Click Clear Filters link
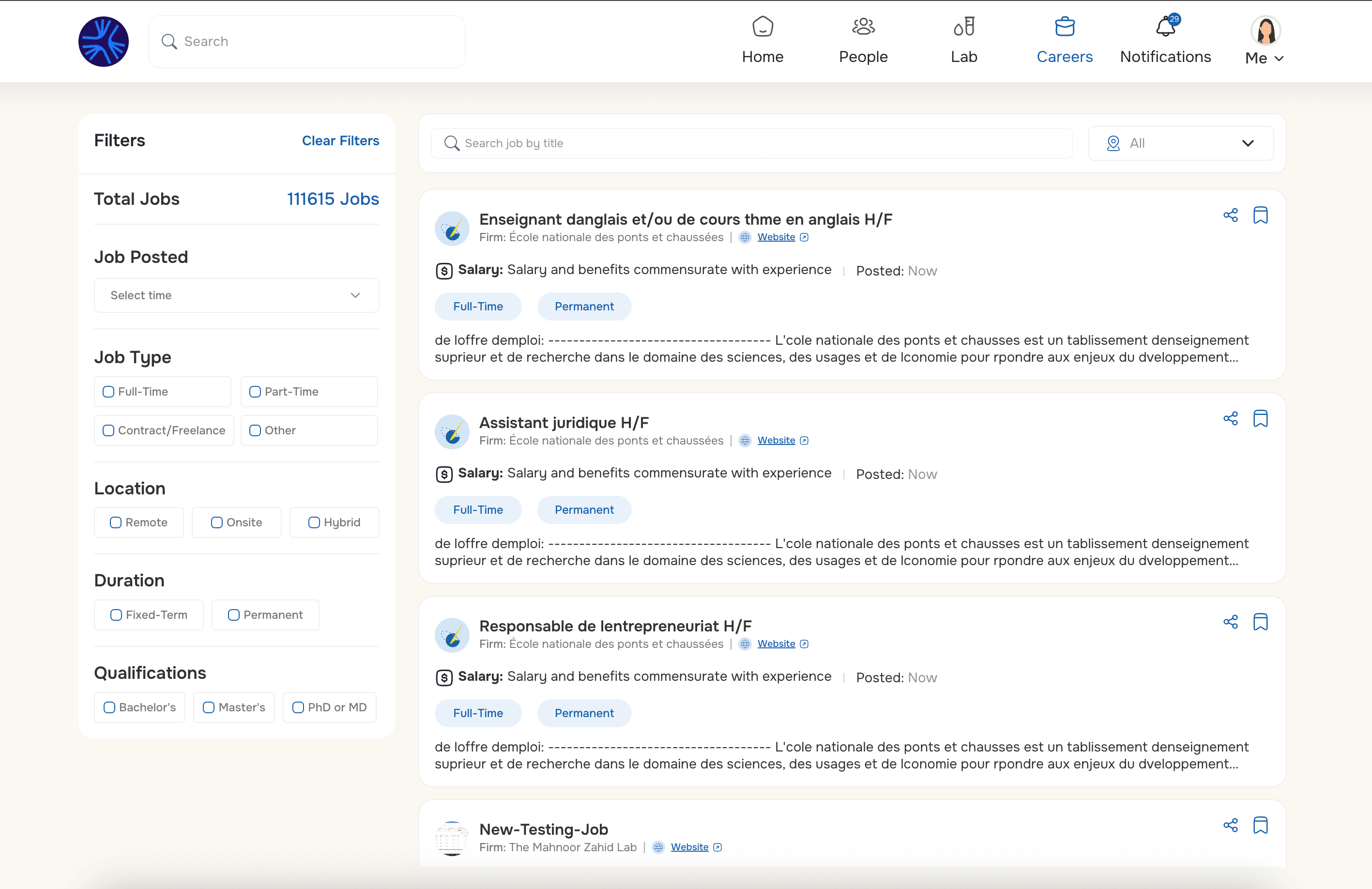 [341, 141]
